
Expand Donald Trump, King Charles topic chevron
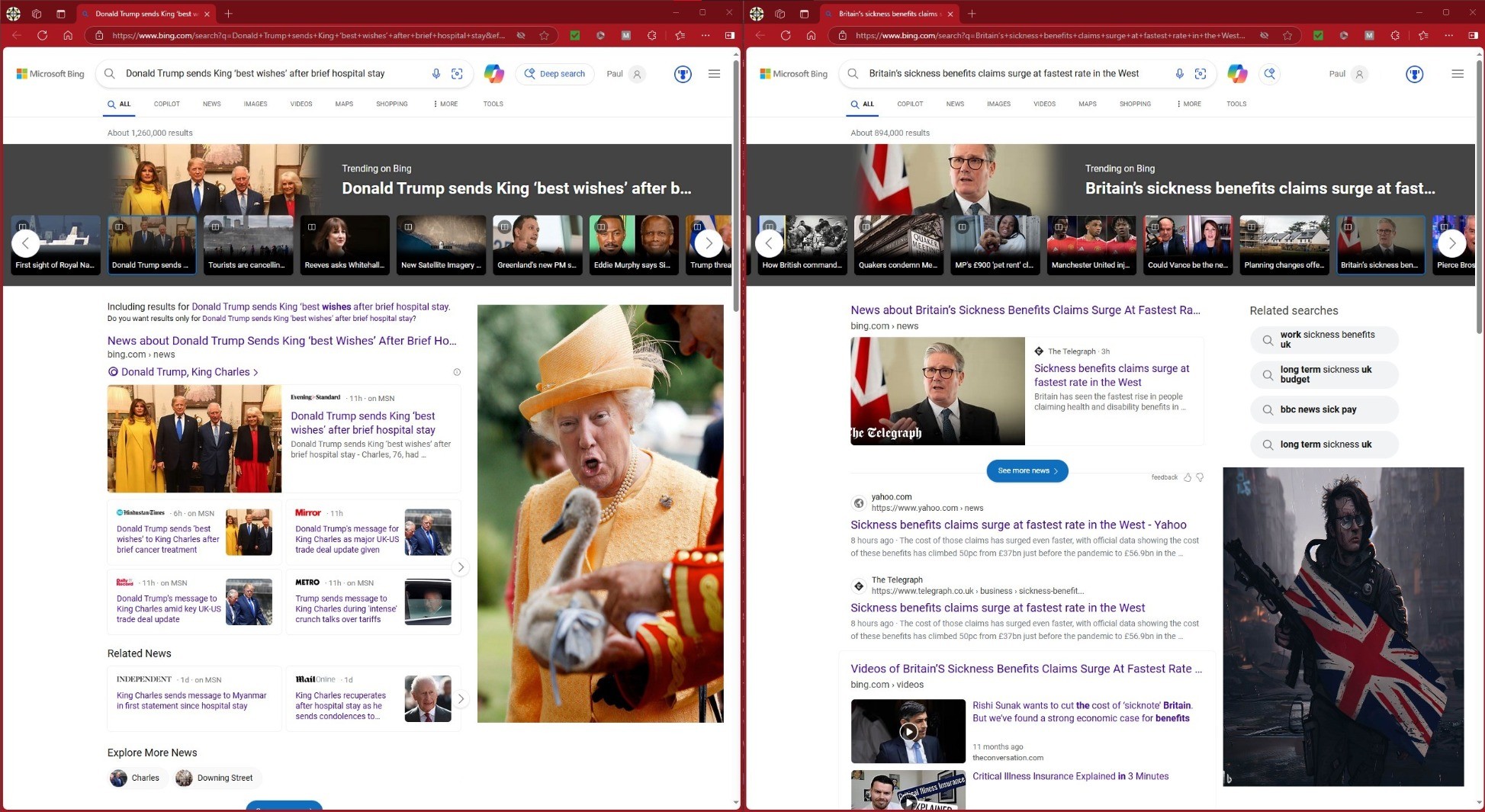(x=256, y=372)
